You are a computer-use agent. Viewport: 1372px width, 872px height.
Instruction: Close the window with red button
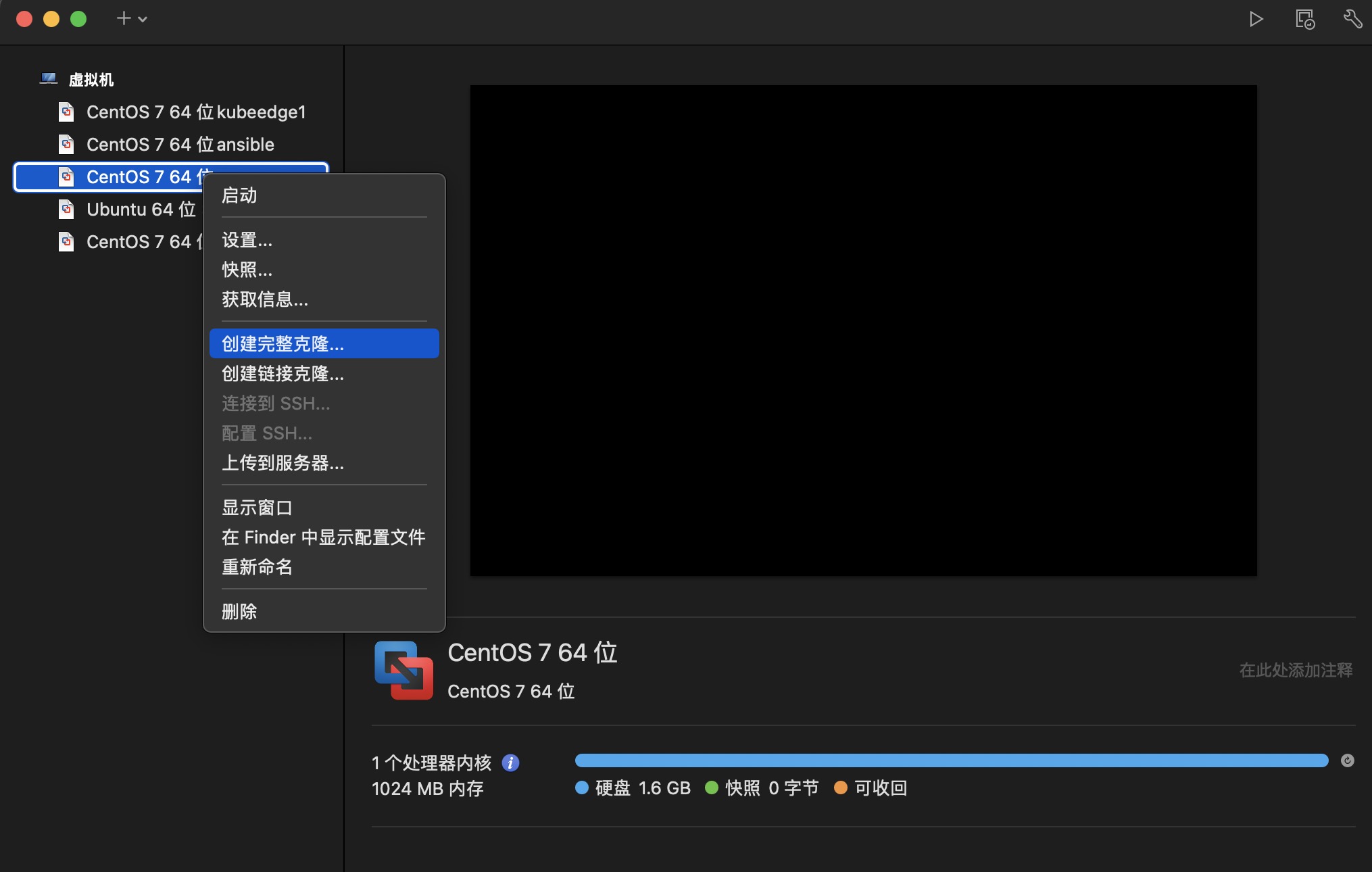click(x=24, y=19)
